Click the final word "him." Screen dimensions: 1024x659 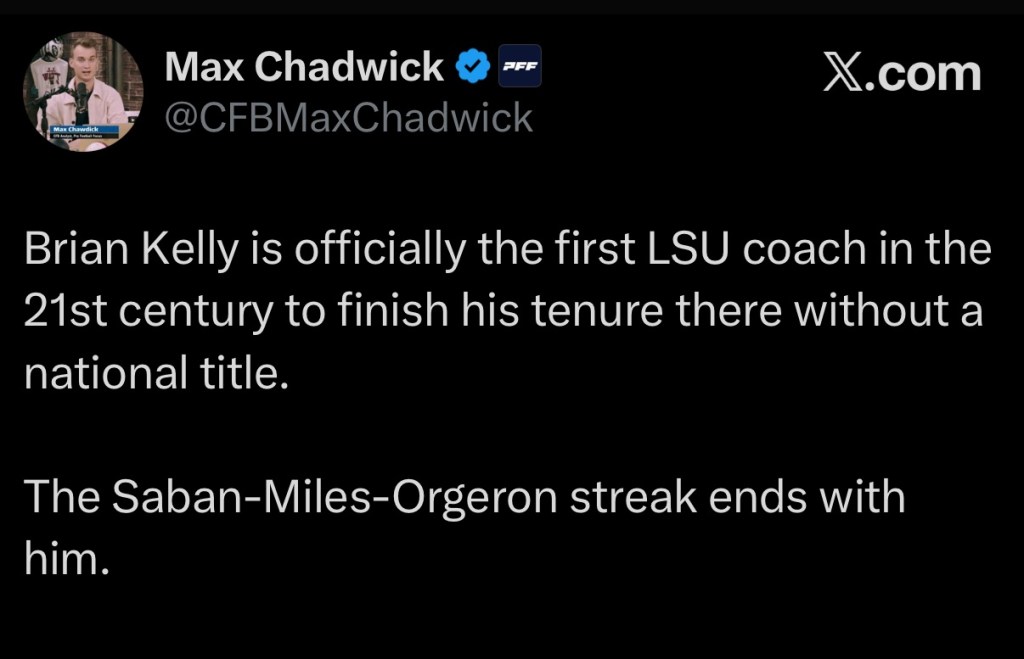(x=65, y=558)
